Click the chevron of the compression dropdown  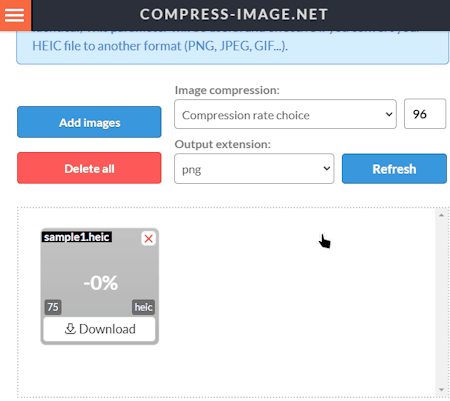point(389,114)
